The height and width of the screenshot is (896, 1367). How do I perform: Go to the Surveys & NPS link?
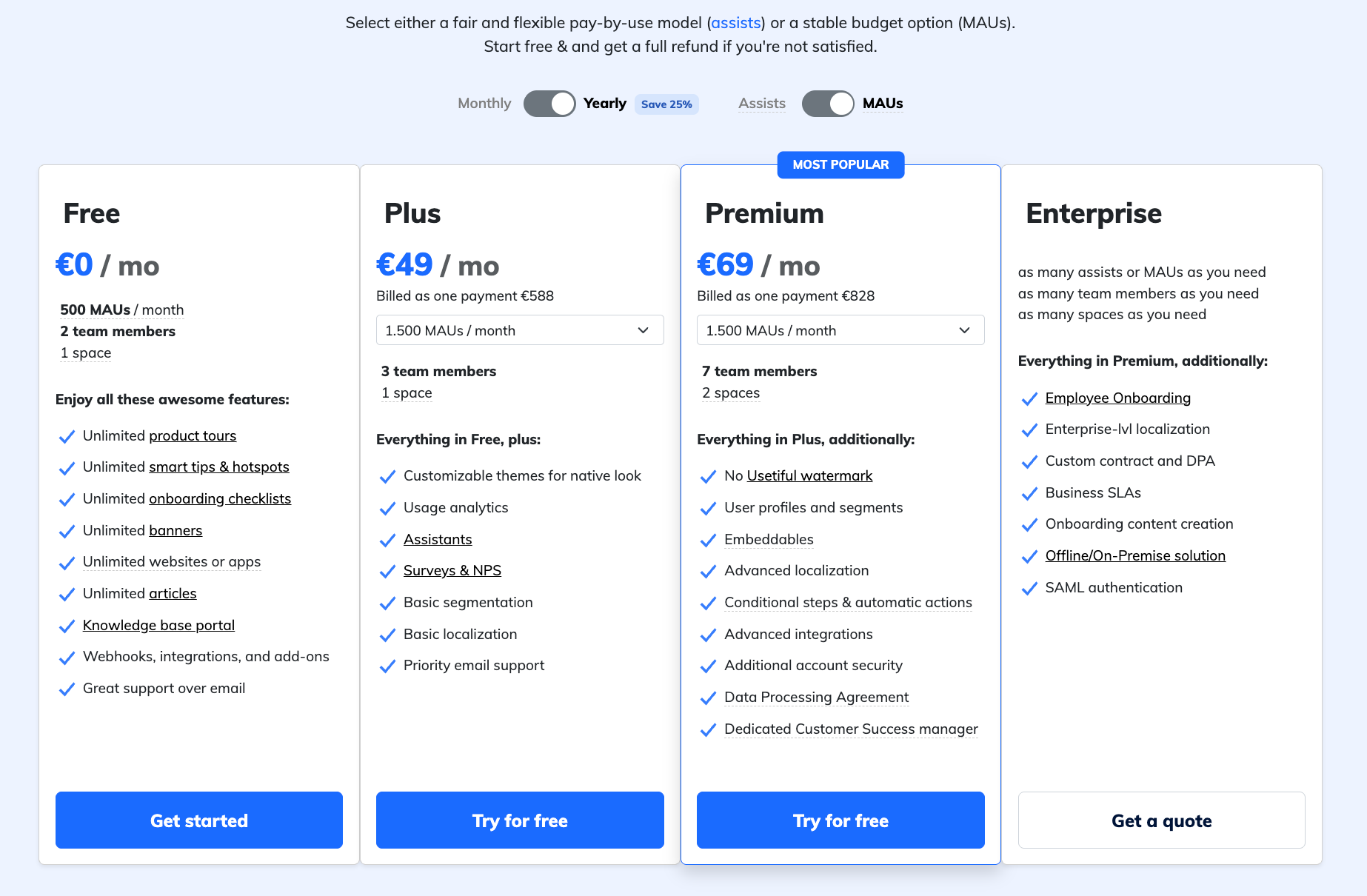coord(452,571)
